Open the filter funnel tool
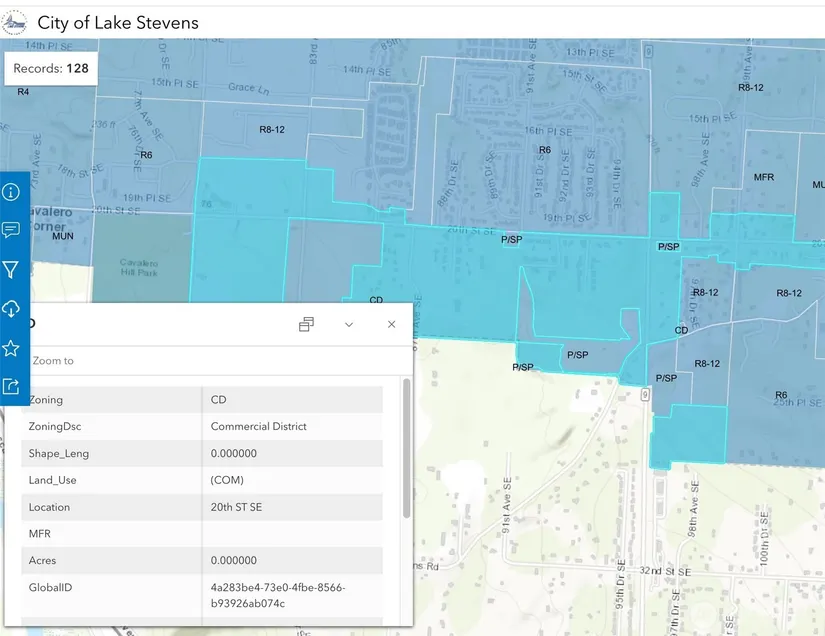This screenshot has height=636, width=825. click(x=11, y=270)
